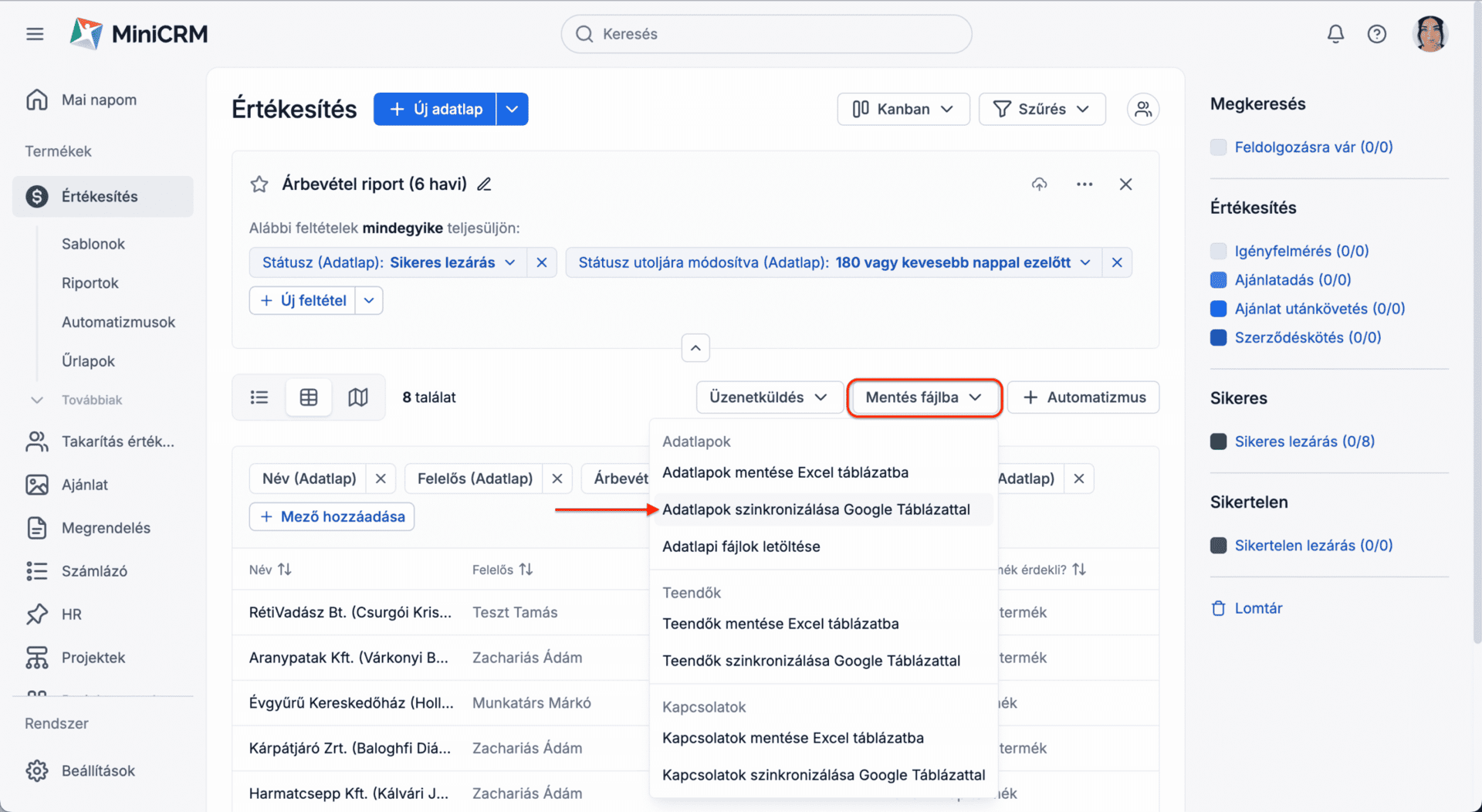Select Adatlapok szinkronizálása Google Táblázattal
1482x812 pixels.
pyautogui.click(x=823, y=509)
